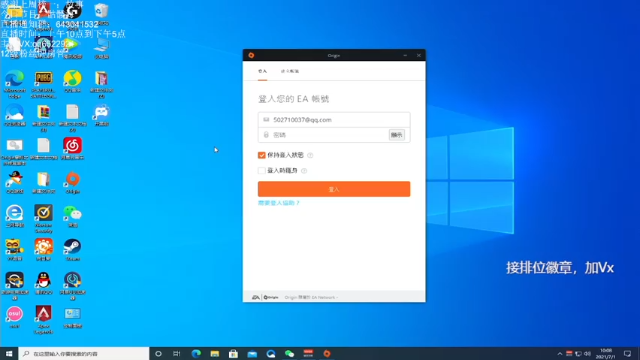Open Task View on the taskbar
Viewport: 640px width, 360px height.
tap(177, 353)
